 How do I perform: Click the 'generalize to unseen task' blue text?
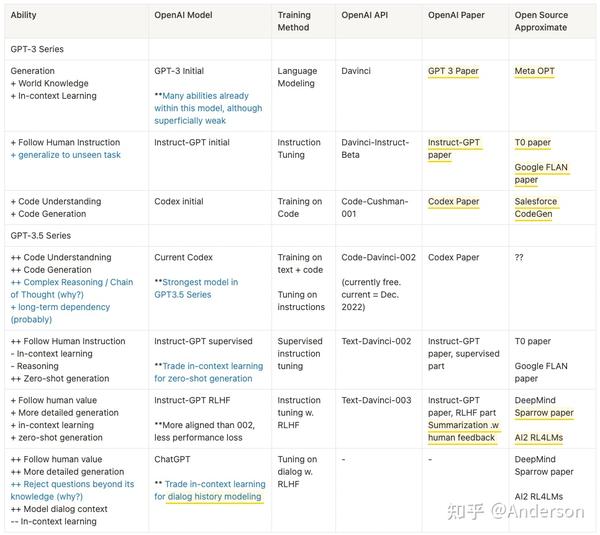coord(65,155)
